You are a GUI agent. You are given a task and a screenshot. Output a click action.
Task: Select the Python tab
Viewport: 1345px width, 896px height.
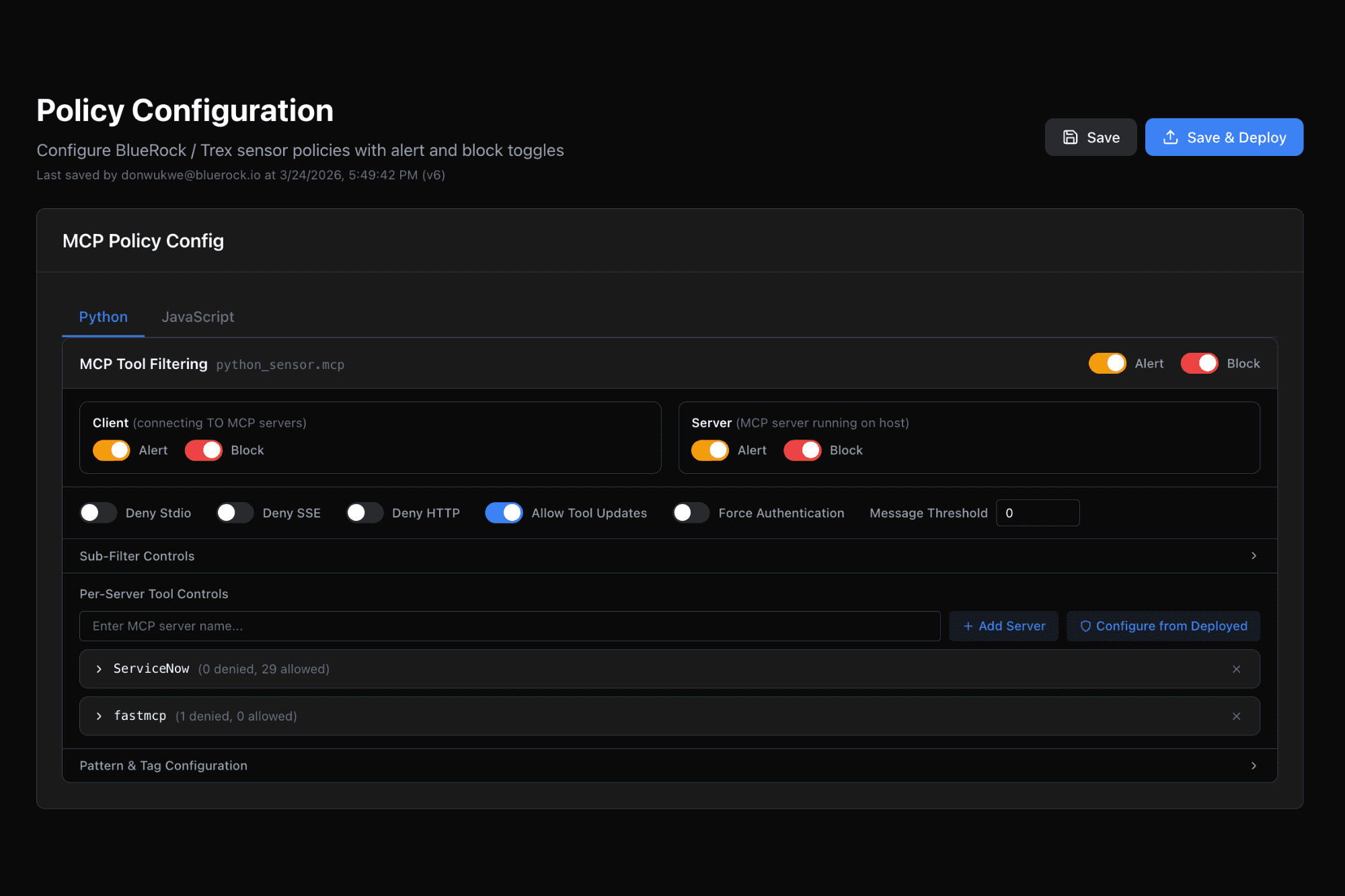pos(103,317)
